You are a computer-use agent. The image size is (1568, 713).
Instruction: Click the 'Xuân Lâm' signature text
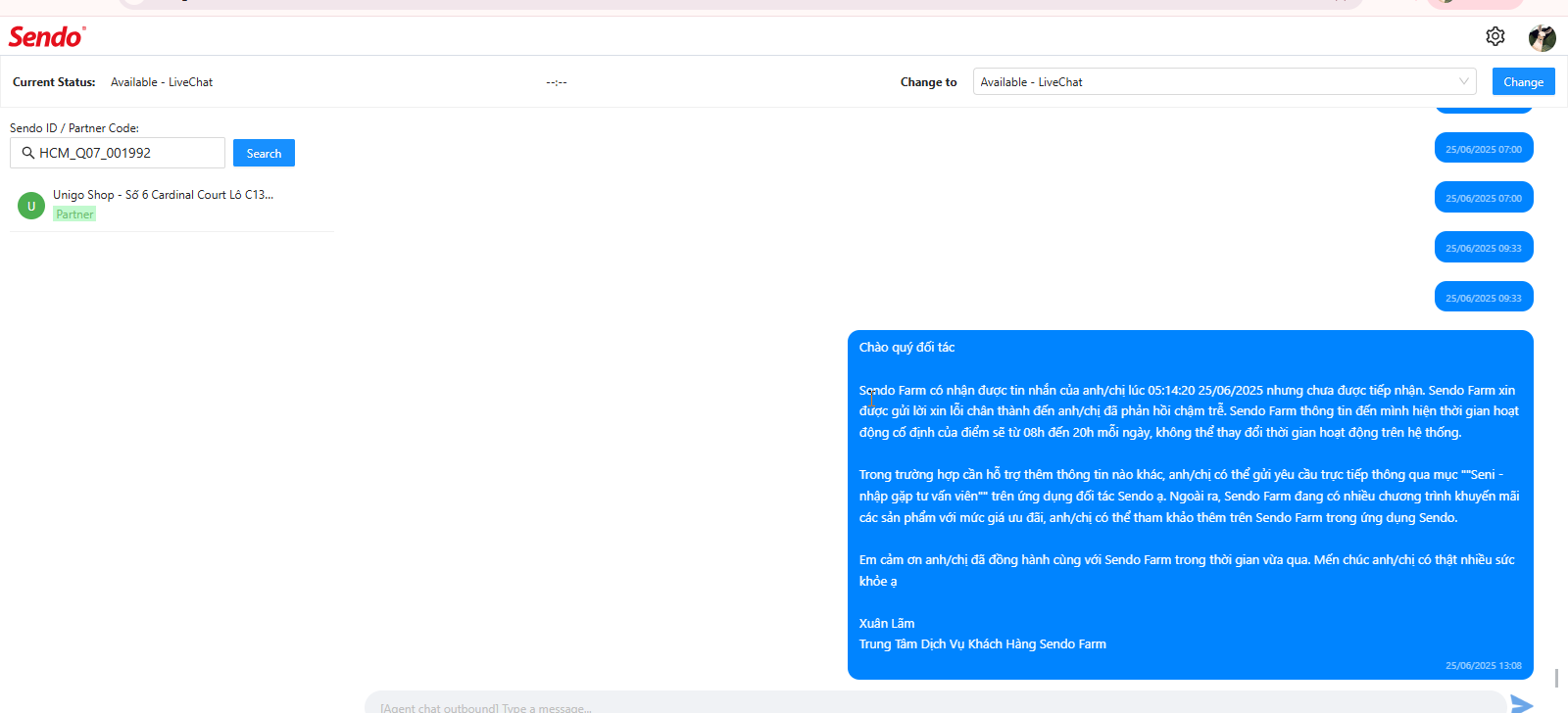[887, 623]
